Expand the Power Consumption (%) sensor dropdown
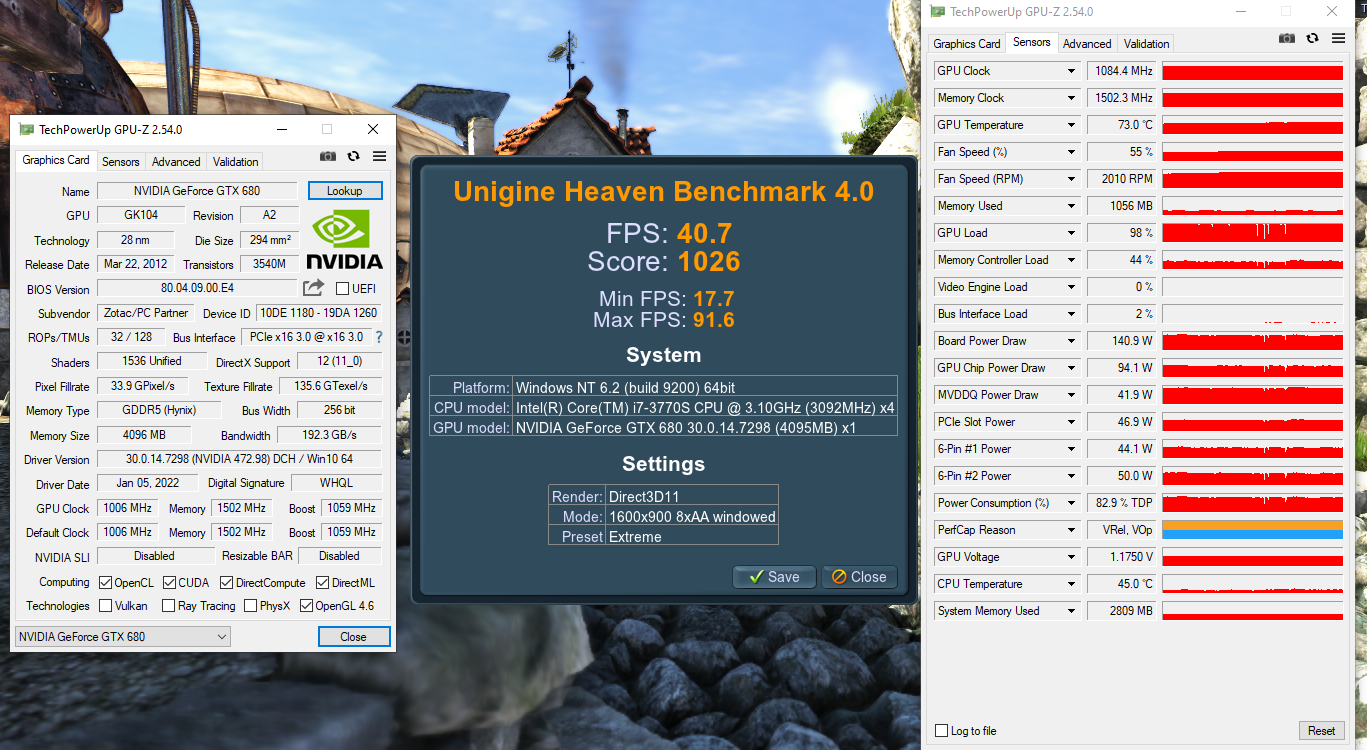1367x750 pixels. [1072, 503]
